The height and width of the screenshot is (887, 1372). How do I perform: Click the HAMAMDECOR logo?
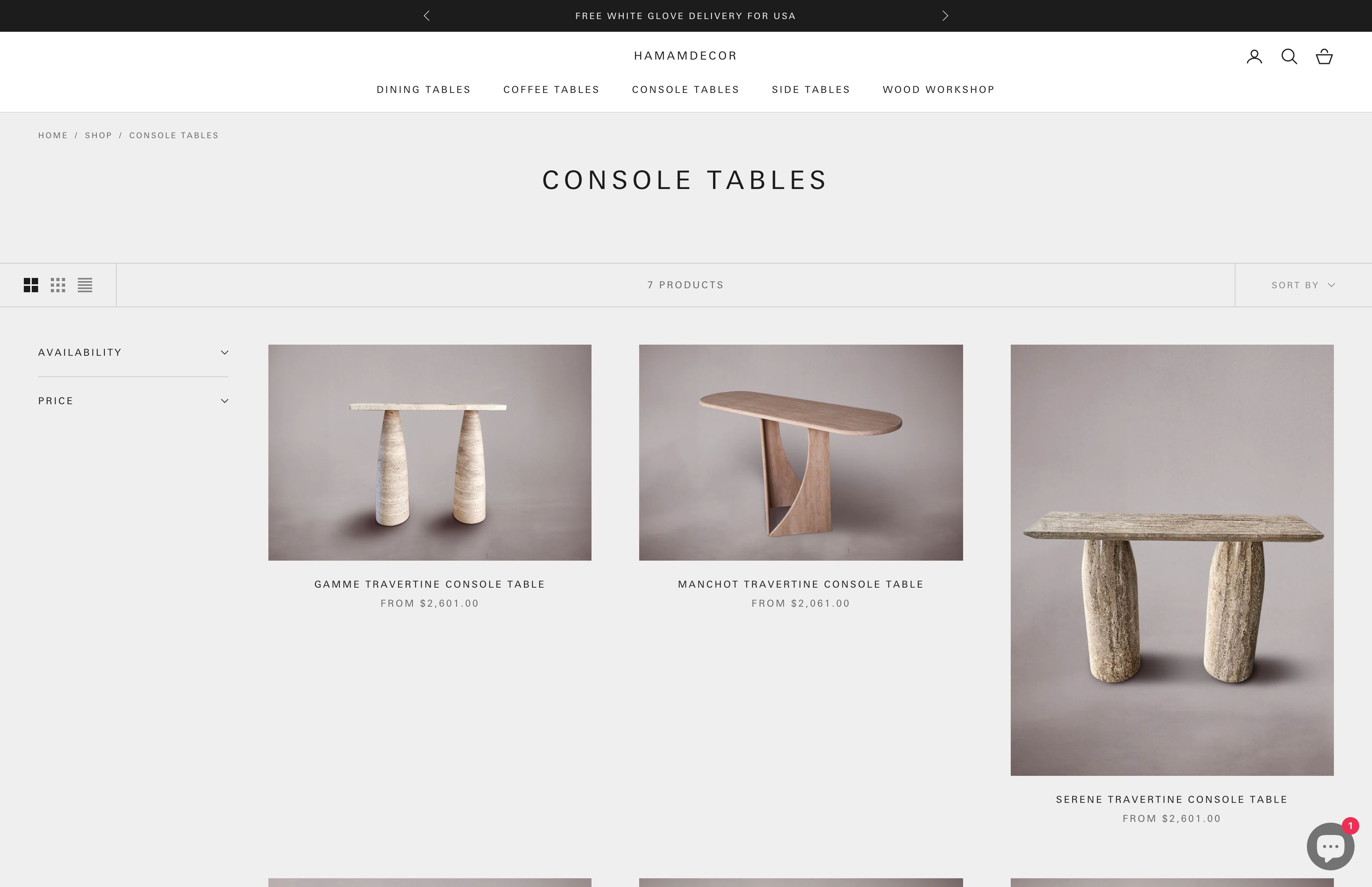coord(685,56)
